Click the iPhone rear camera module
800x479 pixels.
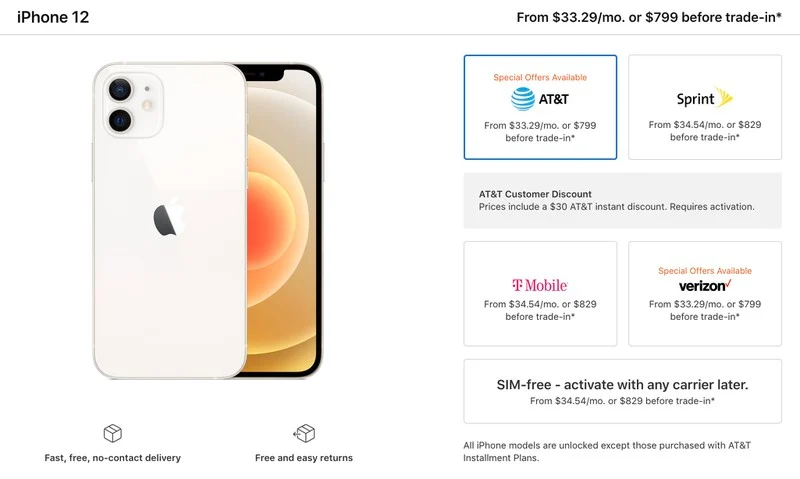click(x=130, y=105)
